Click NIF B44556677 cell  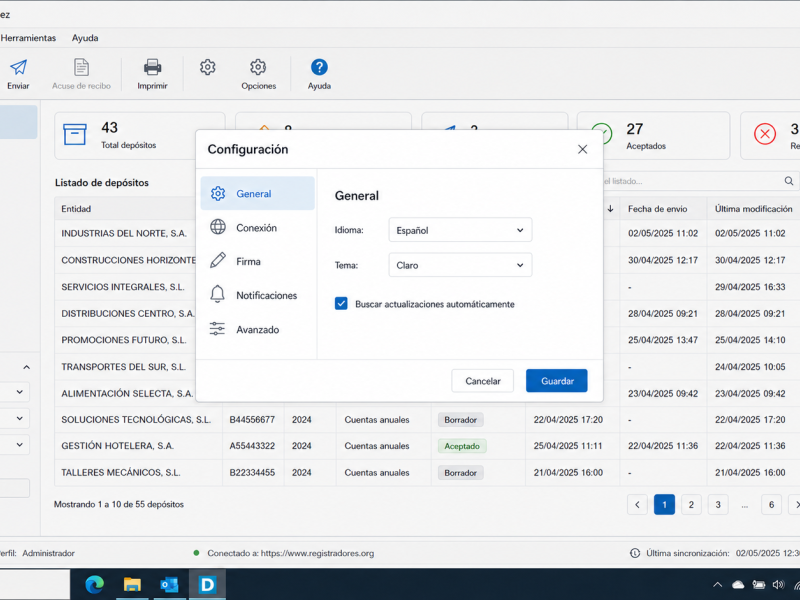(252, 419)
